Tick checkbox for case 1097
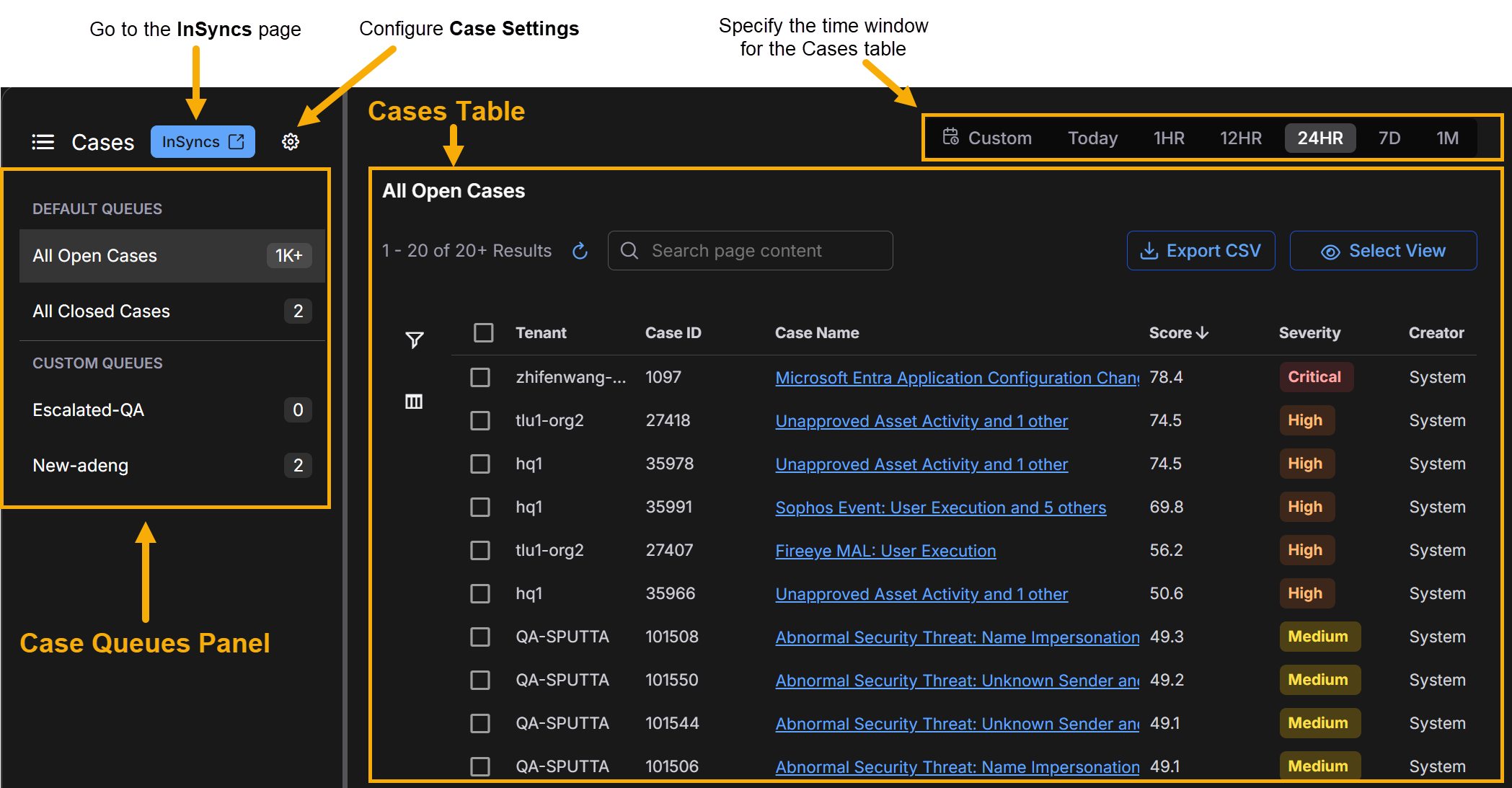Image resolution: width=1512 pixels, height=788 pixels. 480,378
